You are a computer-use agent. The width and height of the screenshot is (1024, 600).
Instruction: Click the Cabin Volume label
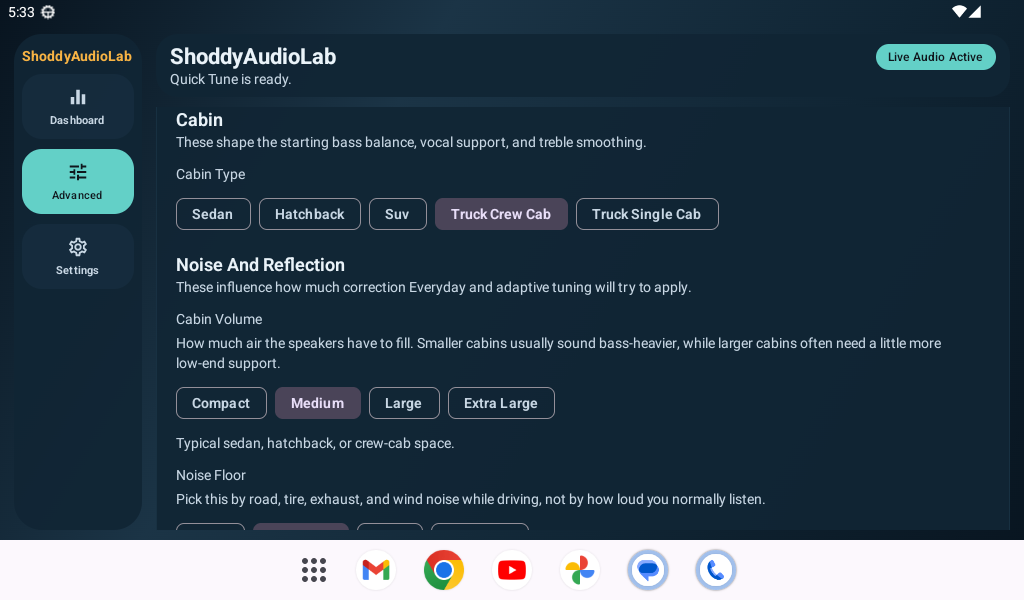click(219, 319)
